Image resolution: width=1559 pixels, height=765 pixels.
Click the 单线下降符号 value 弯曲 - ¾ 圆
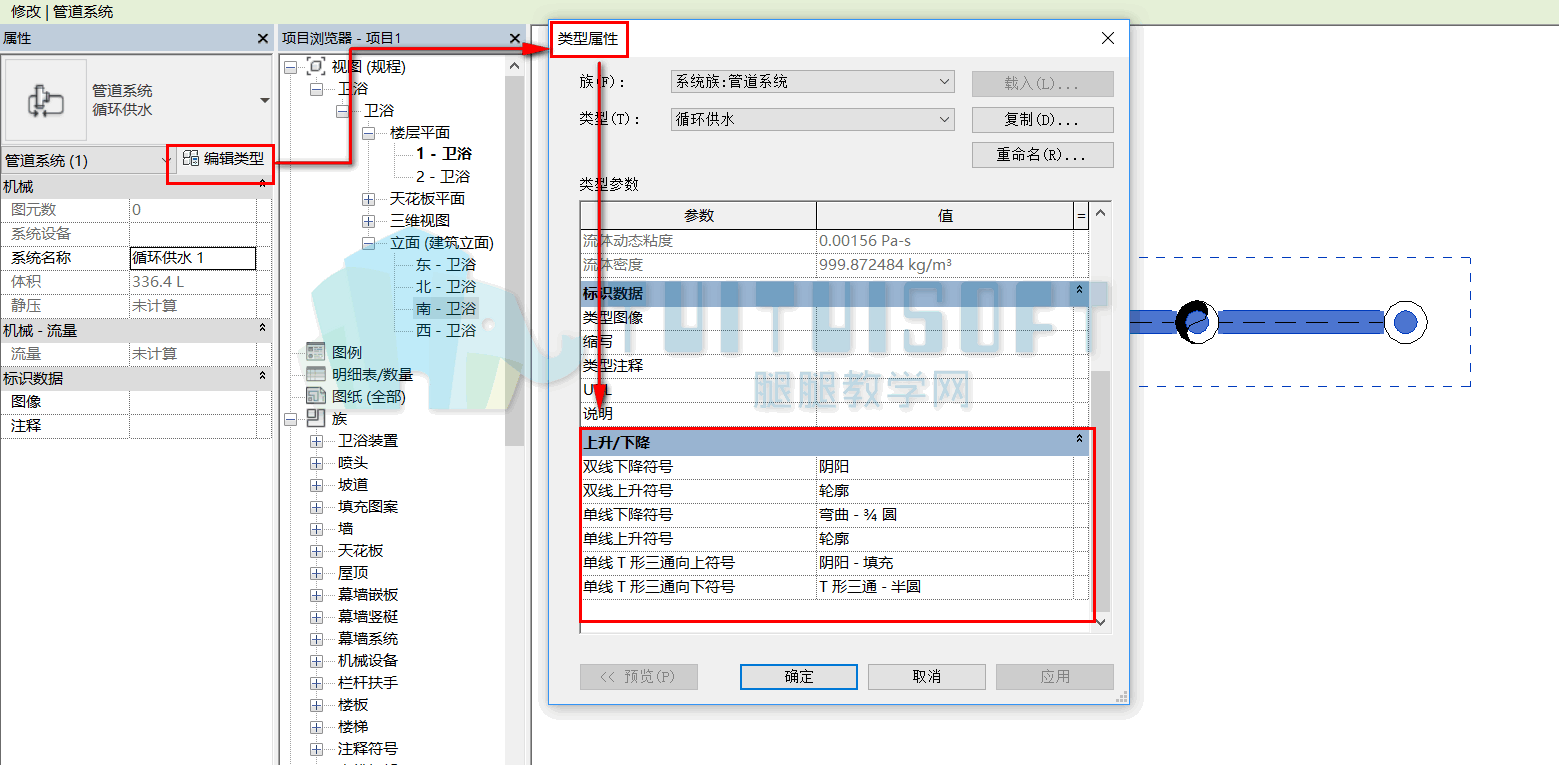944,514
